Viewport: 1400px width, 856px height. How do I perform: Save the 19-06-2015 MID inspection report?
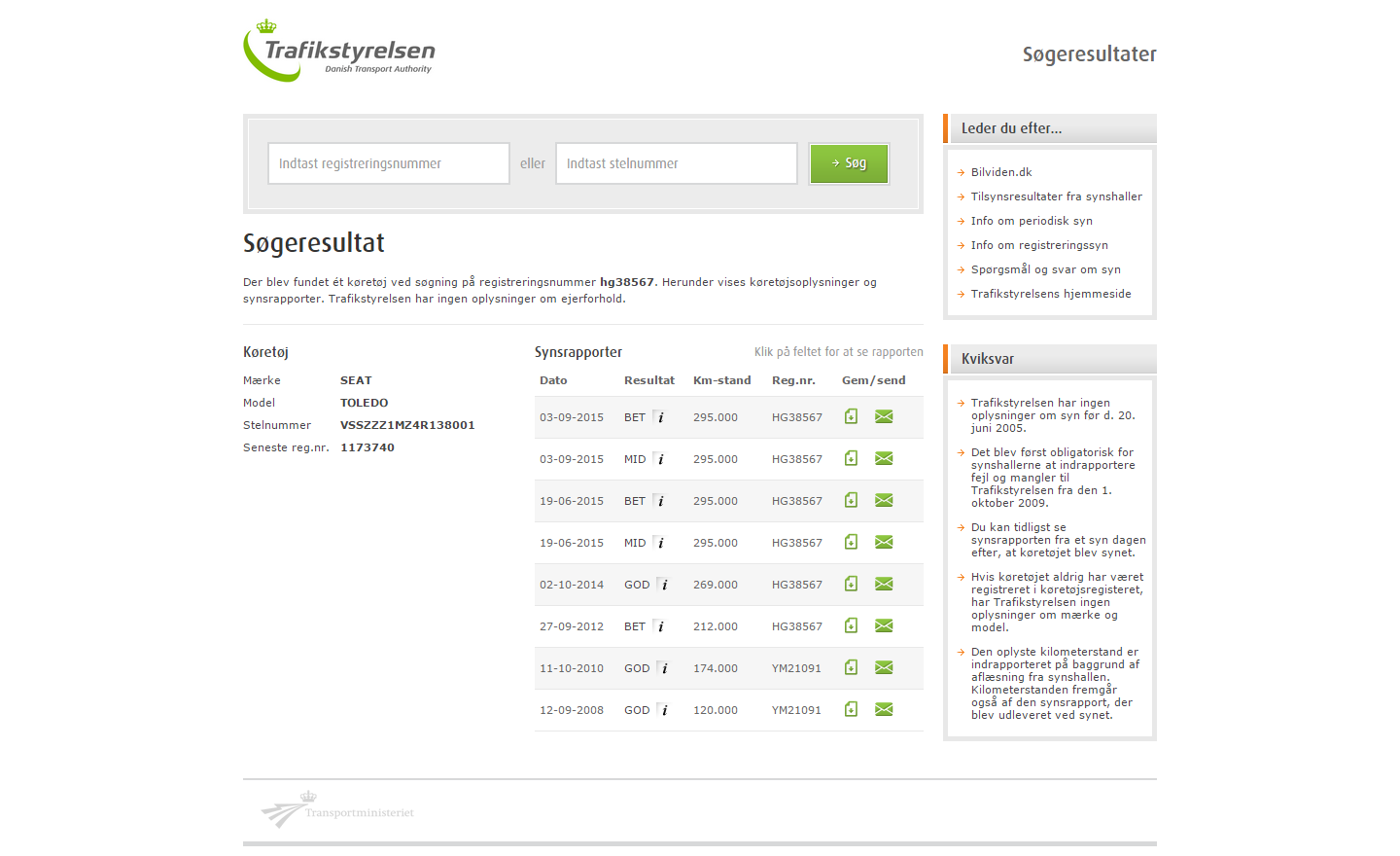(x=851, y=542)
